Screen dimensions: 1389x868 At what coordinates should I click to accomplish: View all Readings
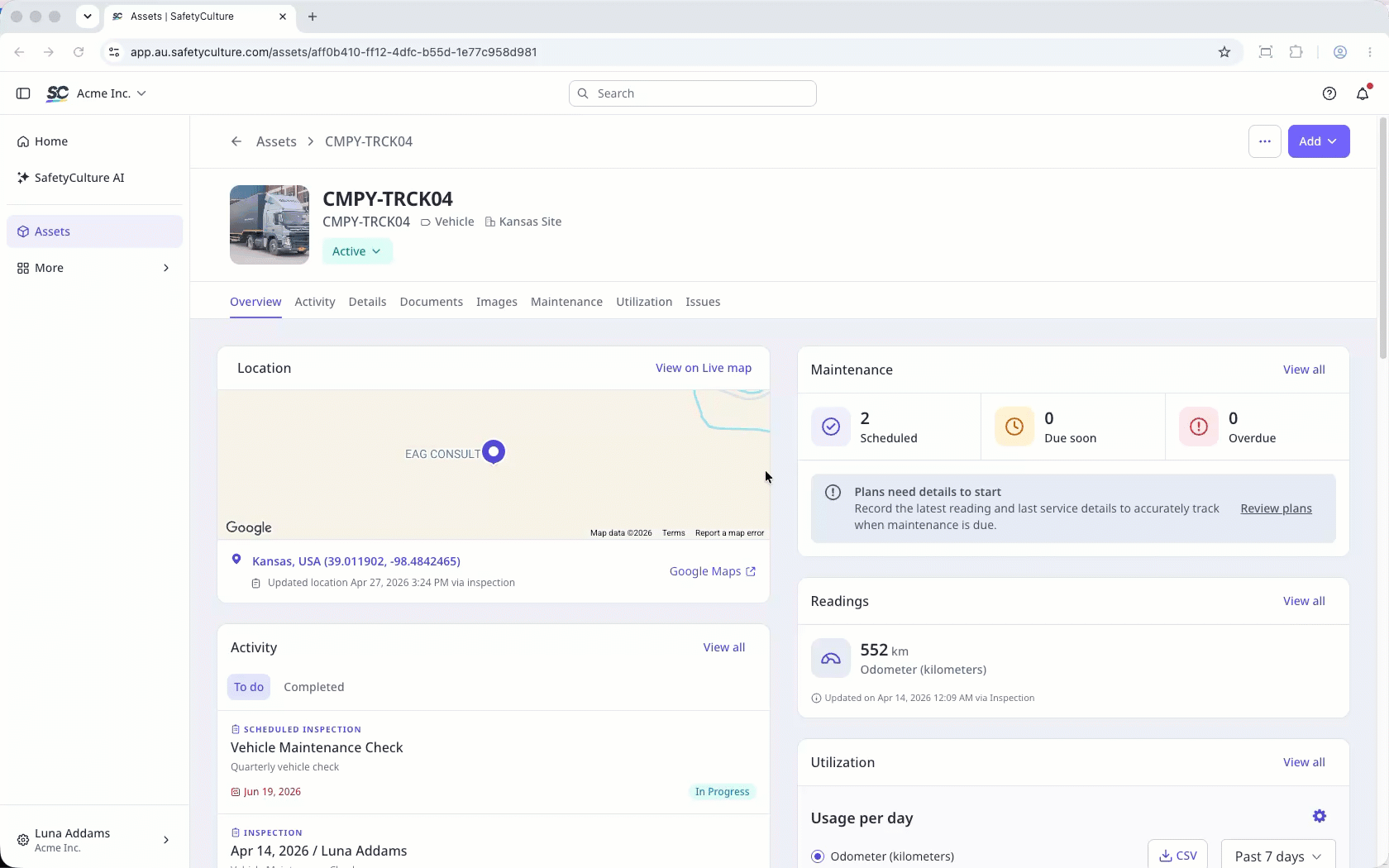[1304, 601]
